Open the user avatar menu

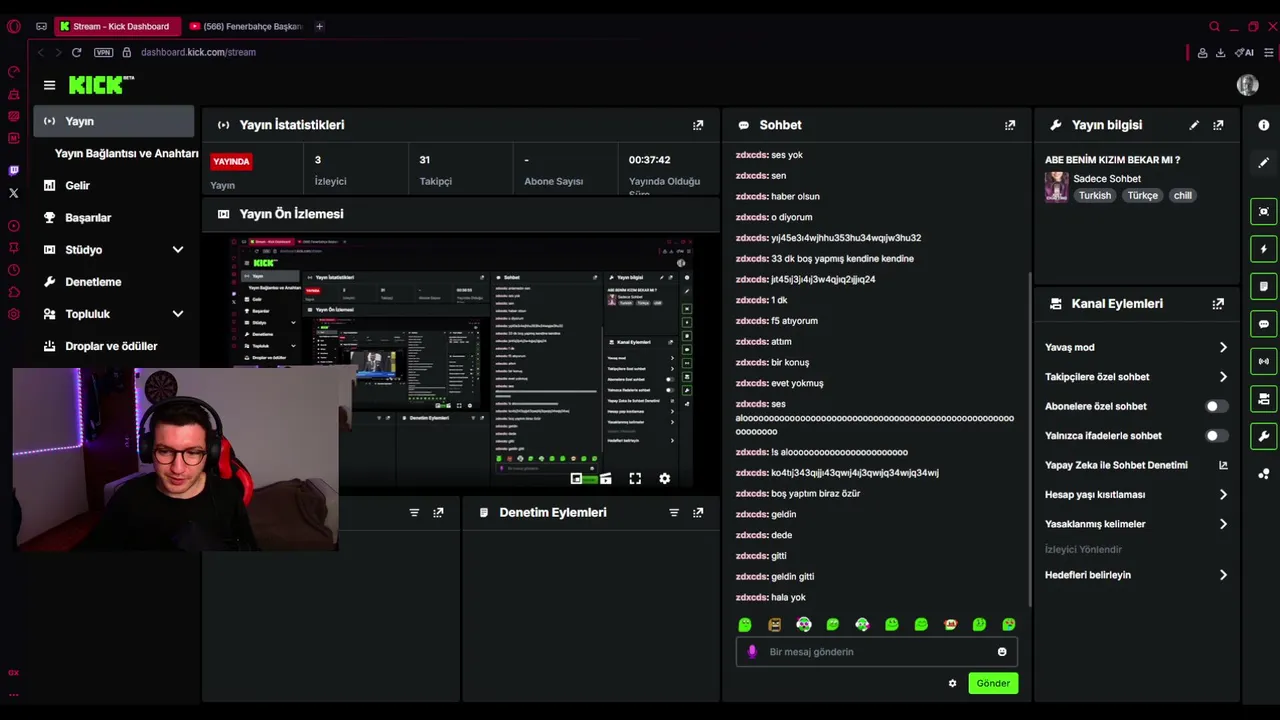[x=1247, y=85]
